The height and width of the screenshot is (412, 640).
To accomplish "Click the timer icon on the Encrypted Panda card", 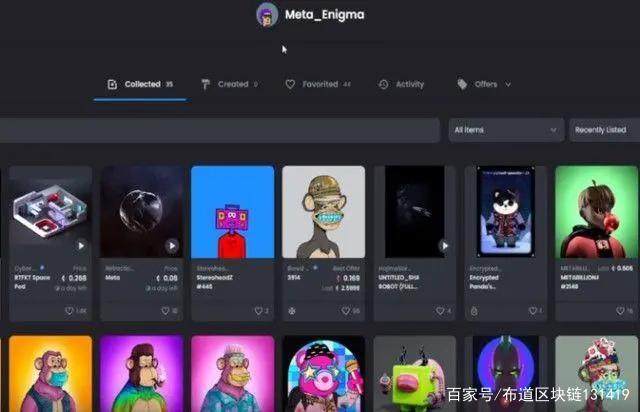I will [x=474, y=312].
